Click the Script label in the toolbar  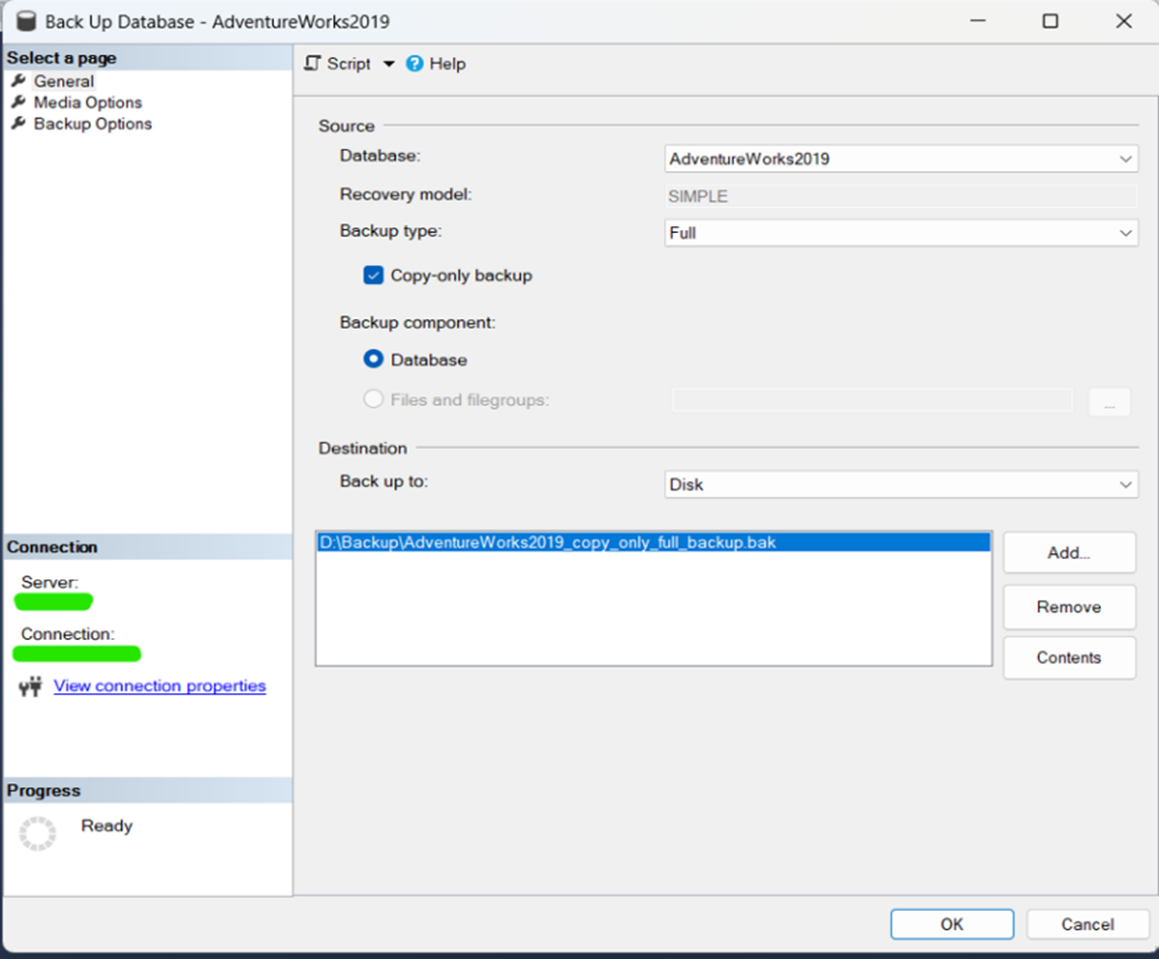(349, 64)
